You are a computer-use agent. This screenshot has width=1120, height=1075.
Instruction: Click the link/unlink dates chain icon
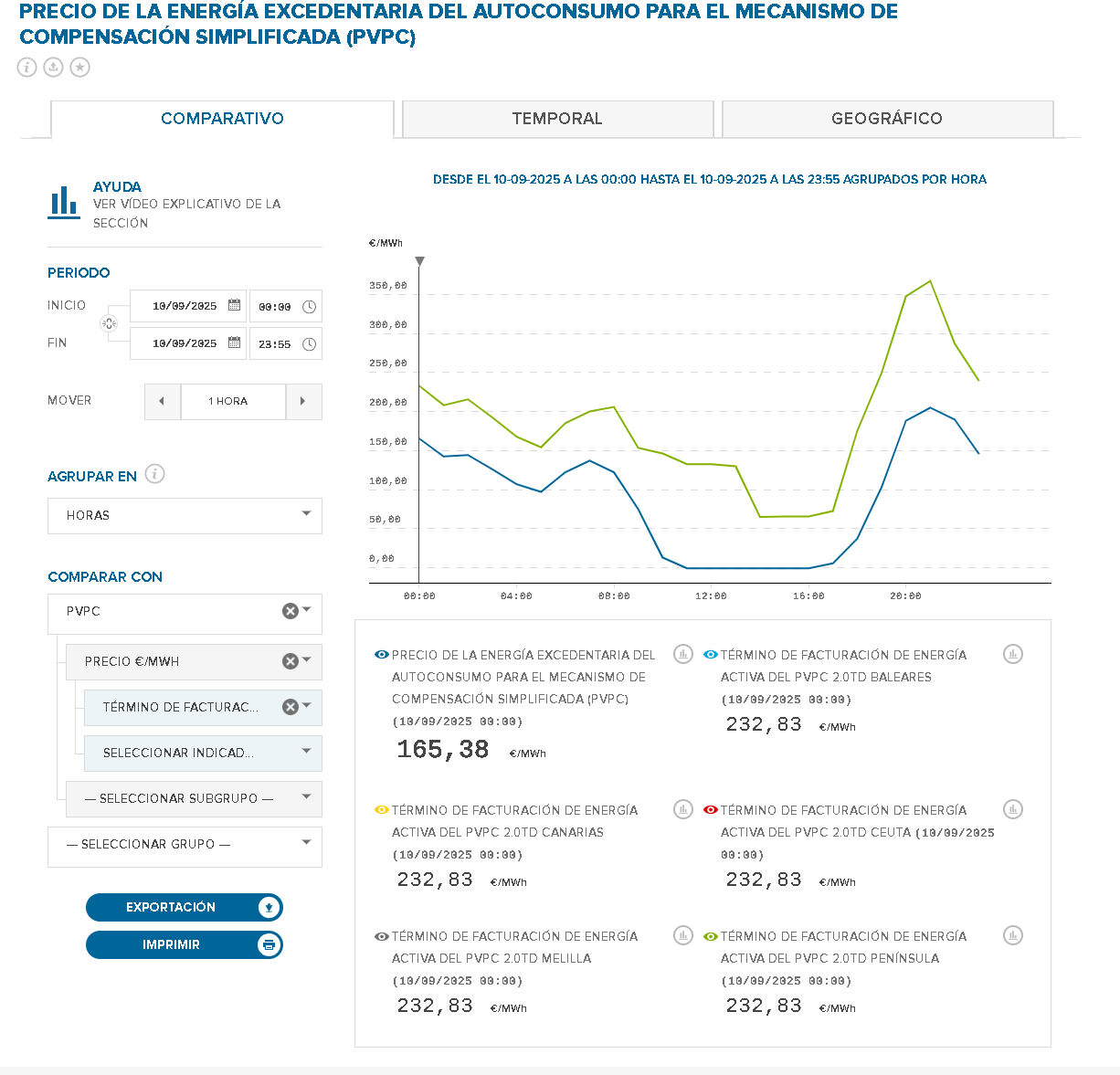pyautogui.click(x=109, y=323)
